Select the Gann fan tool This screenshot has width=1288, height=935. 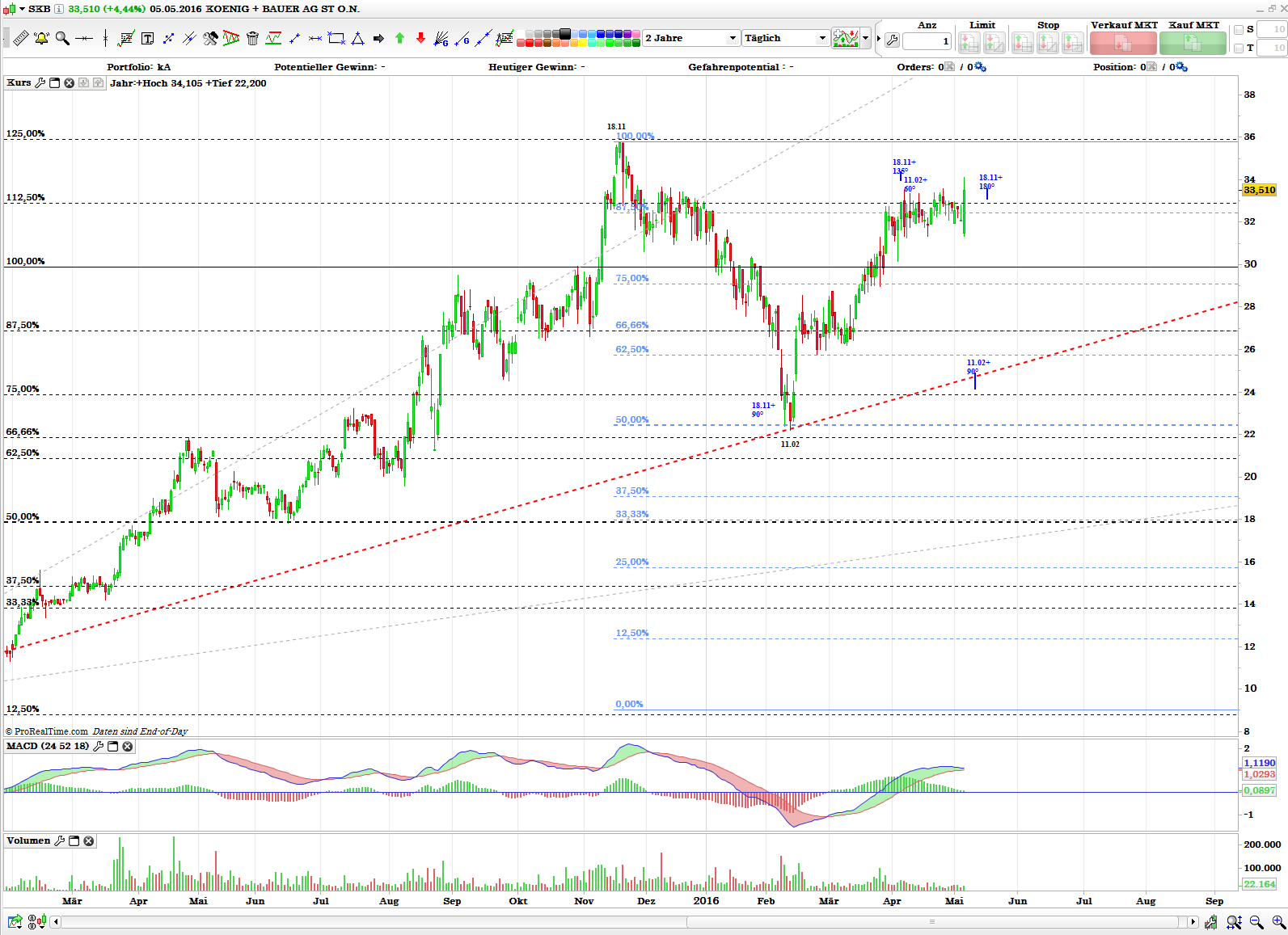441,38
